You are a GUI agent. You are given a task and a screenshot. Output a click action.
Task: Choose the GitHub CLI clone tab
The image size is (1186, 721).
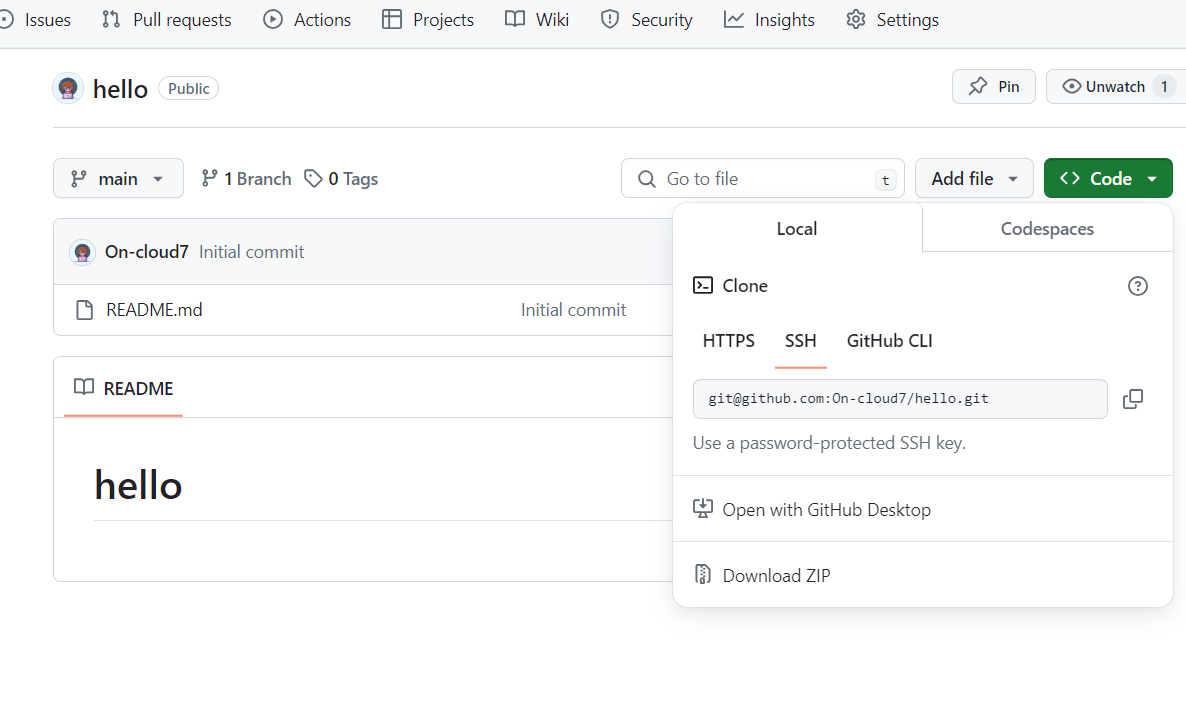[889, 341]
